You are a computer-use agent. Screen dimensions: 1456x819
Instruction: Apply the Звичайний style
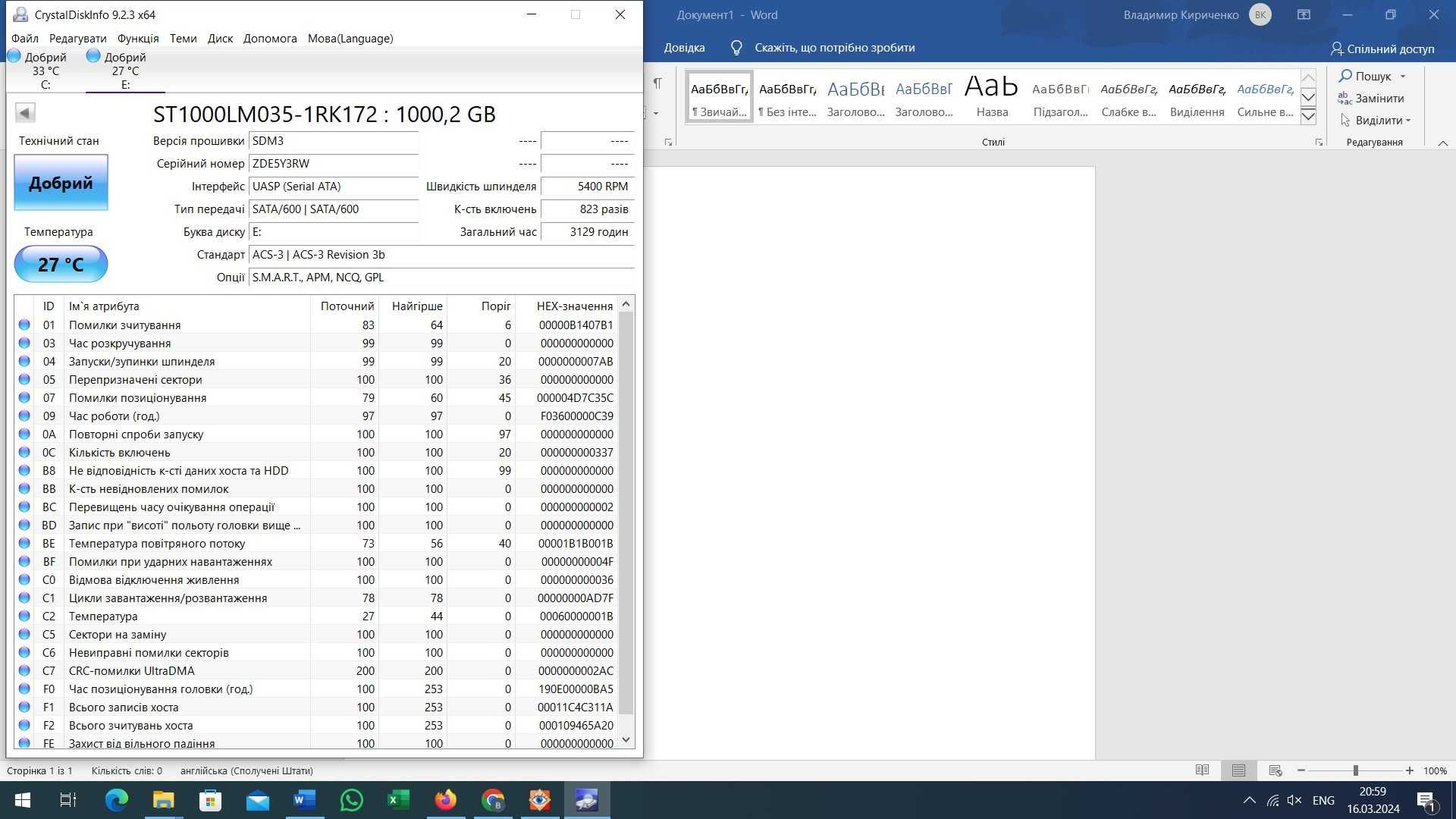[719, 96]
